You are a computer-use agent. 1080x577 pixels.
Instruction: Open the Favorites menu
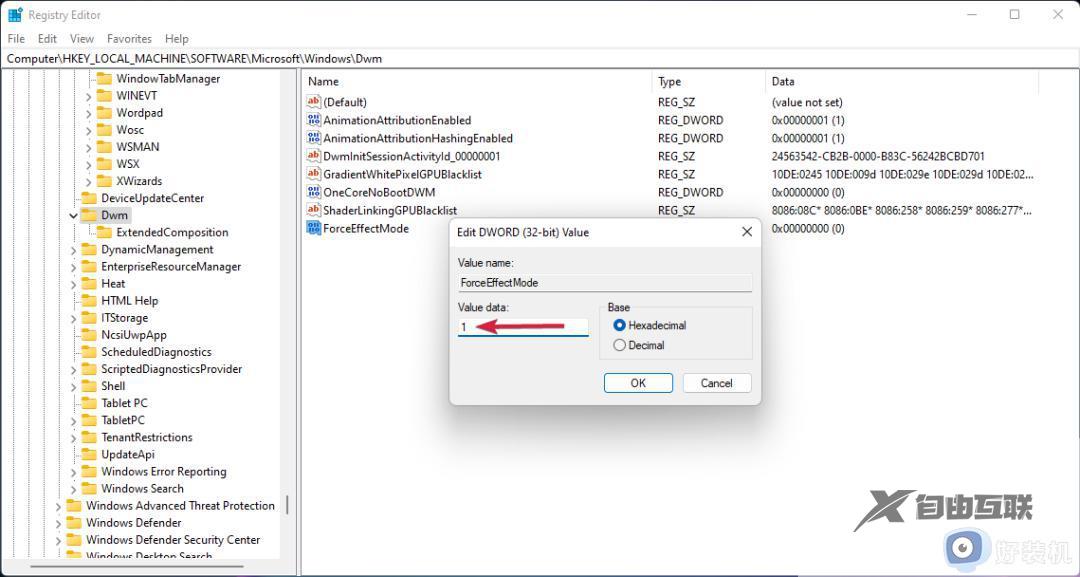point(129,38)
